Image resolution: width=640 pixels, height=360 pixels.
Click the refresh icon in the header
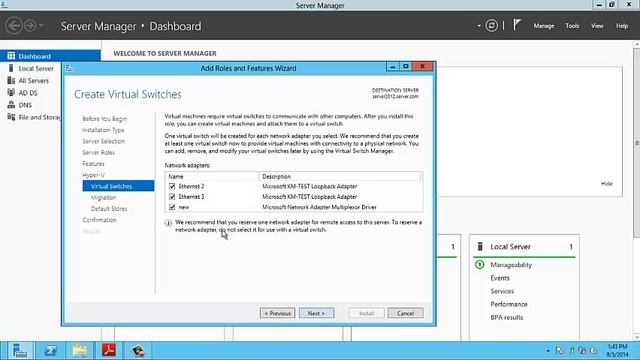pyautogui.click(x=491, y=26)
